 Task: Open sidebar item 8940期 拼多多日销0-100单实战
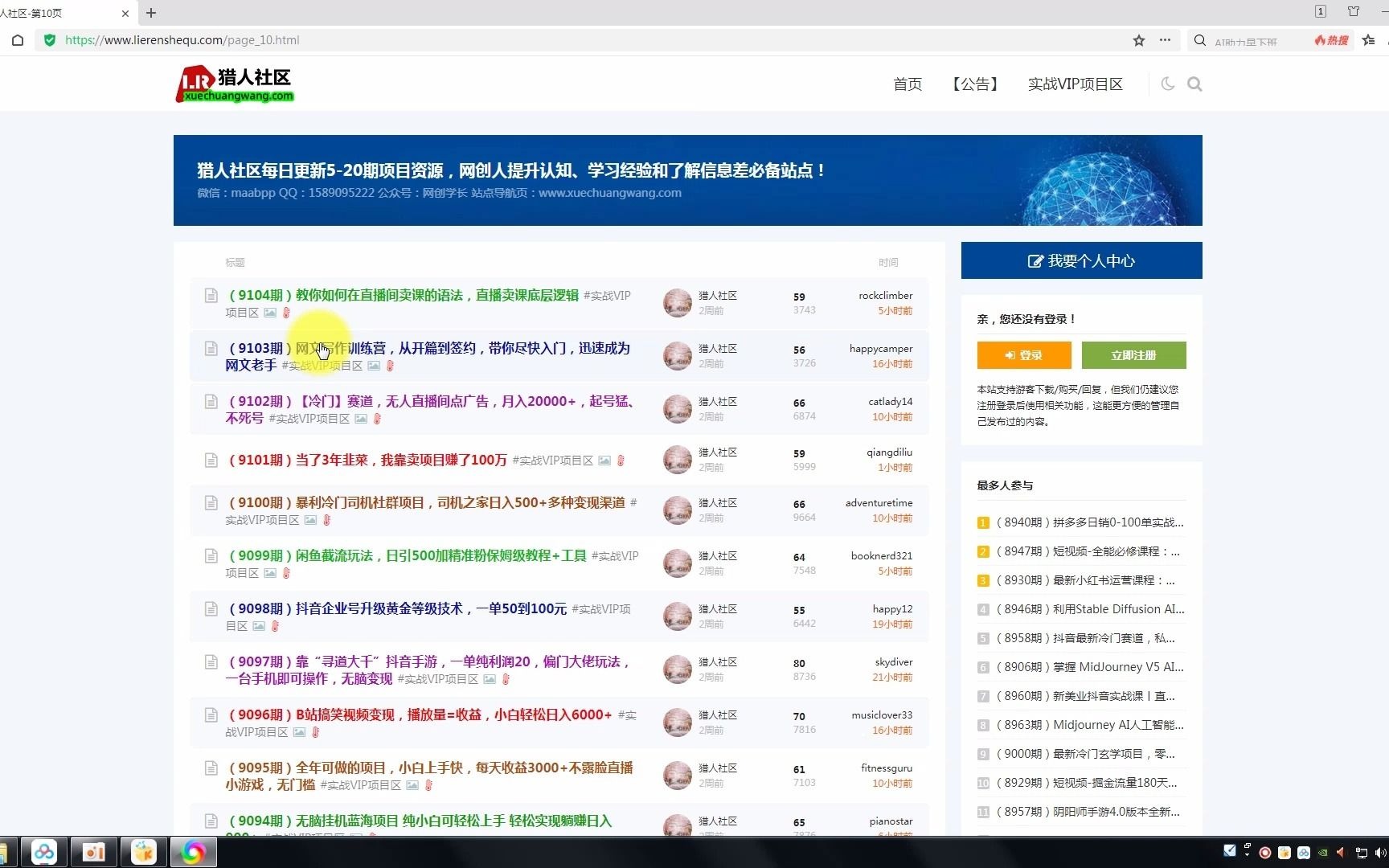tap(1090, 522)
